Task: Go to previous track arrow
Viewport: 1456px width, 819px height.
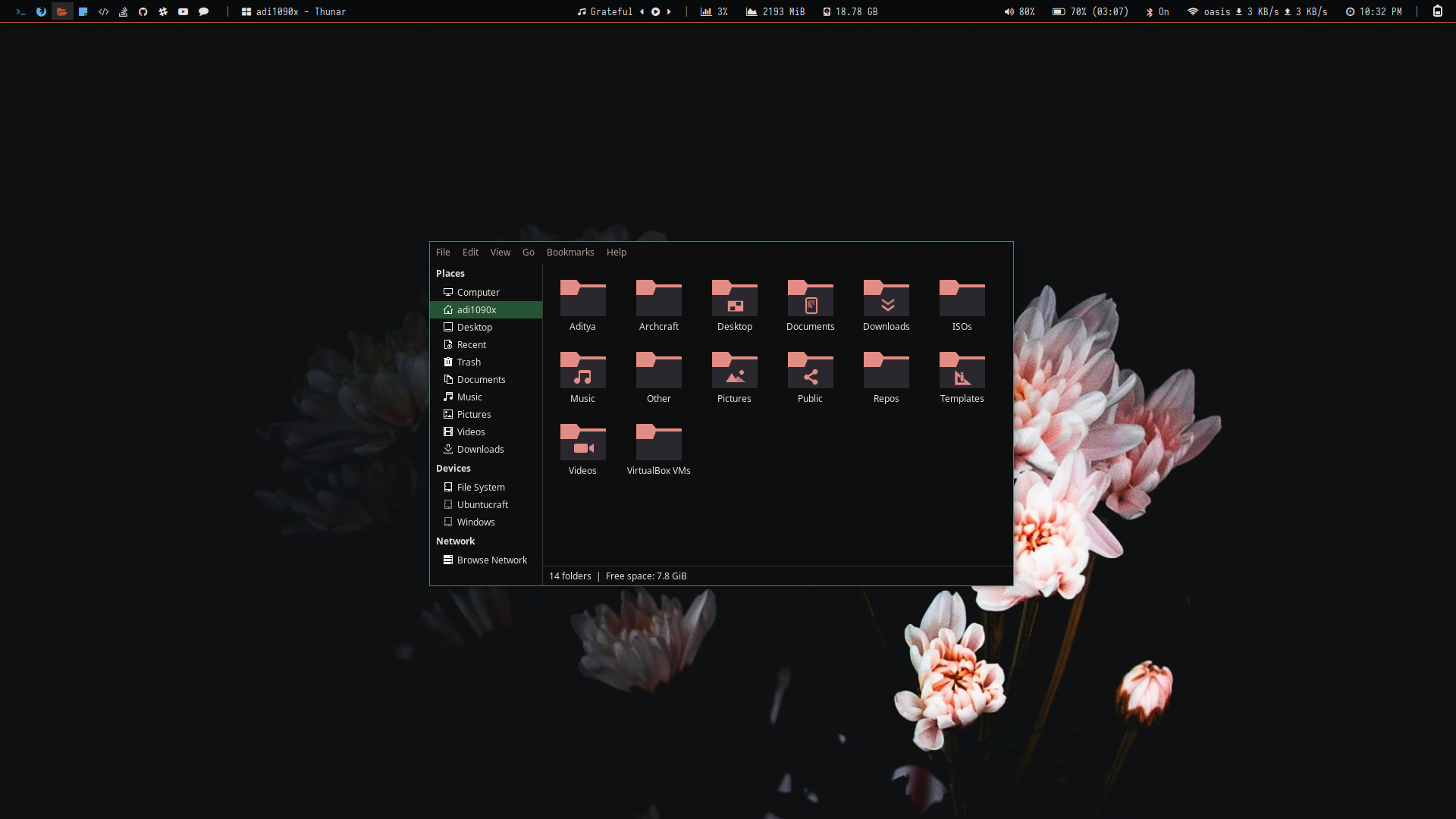Action: [642, 11]
